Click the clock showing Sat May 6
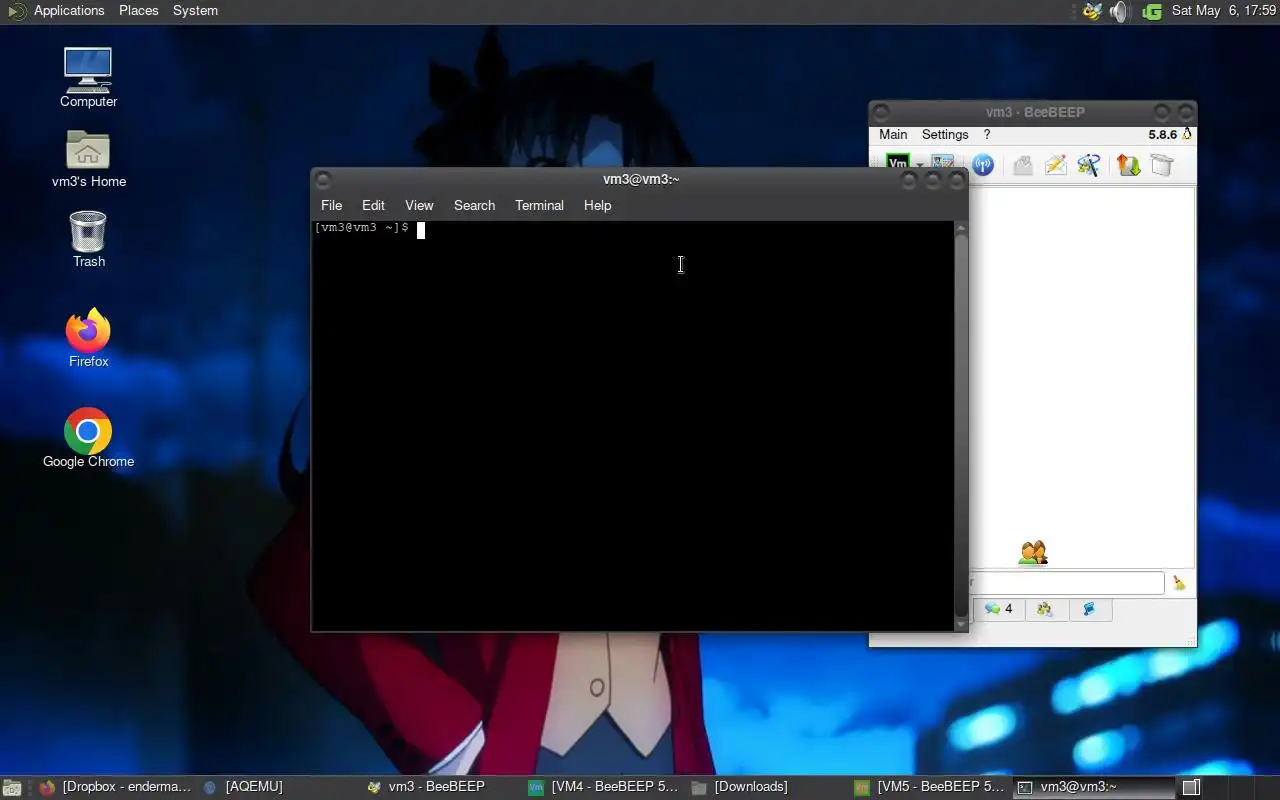1280x800 pixels. (x=1223, y=11)
